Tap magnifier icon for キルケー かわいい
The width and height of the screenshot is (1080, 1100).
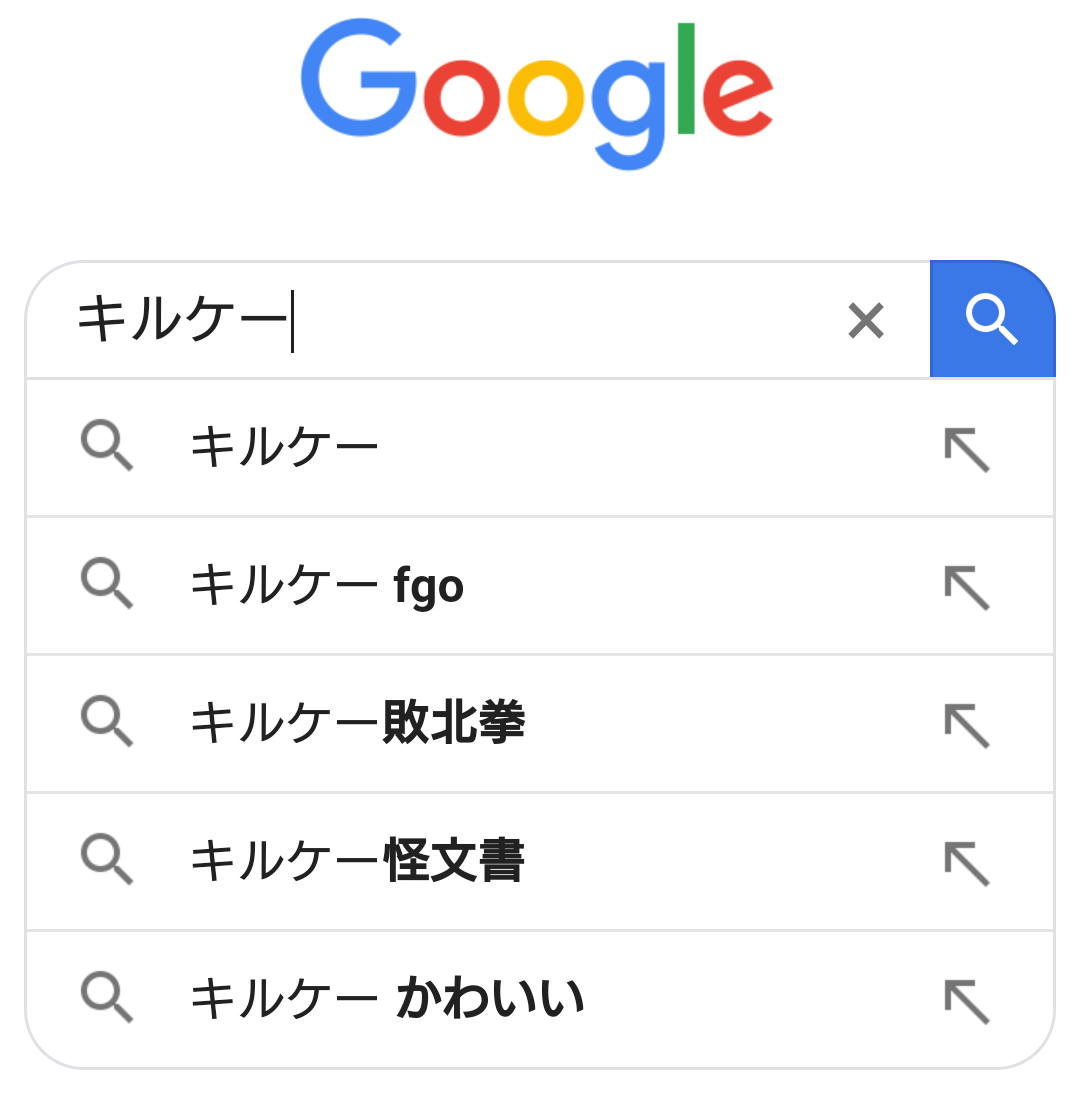(106, 998)
